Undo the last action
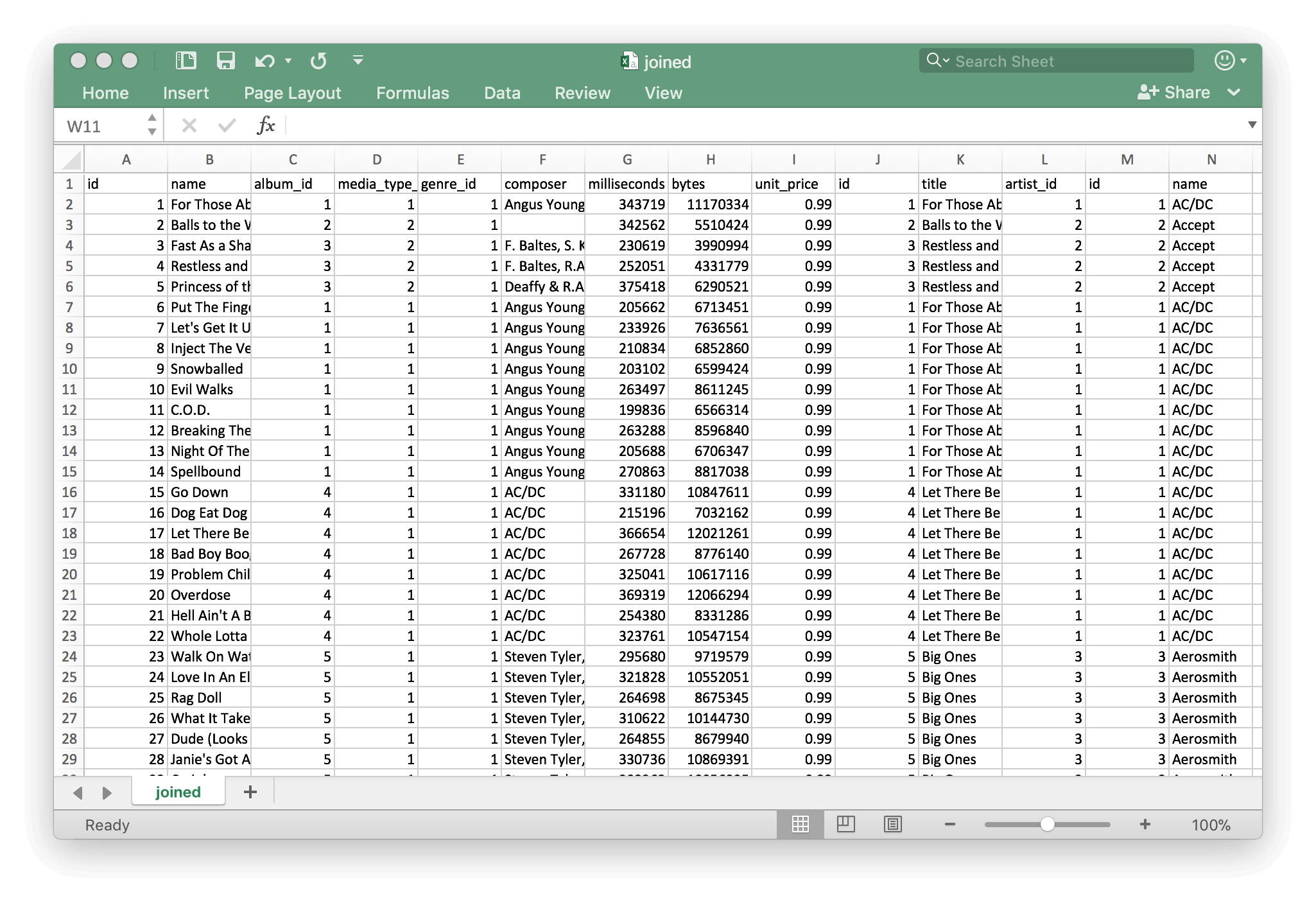1316x903 pixels. point(263,60)
